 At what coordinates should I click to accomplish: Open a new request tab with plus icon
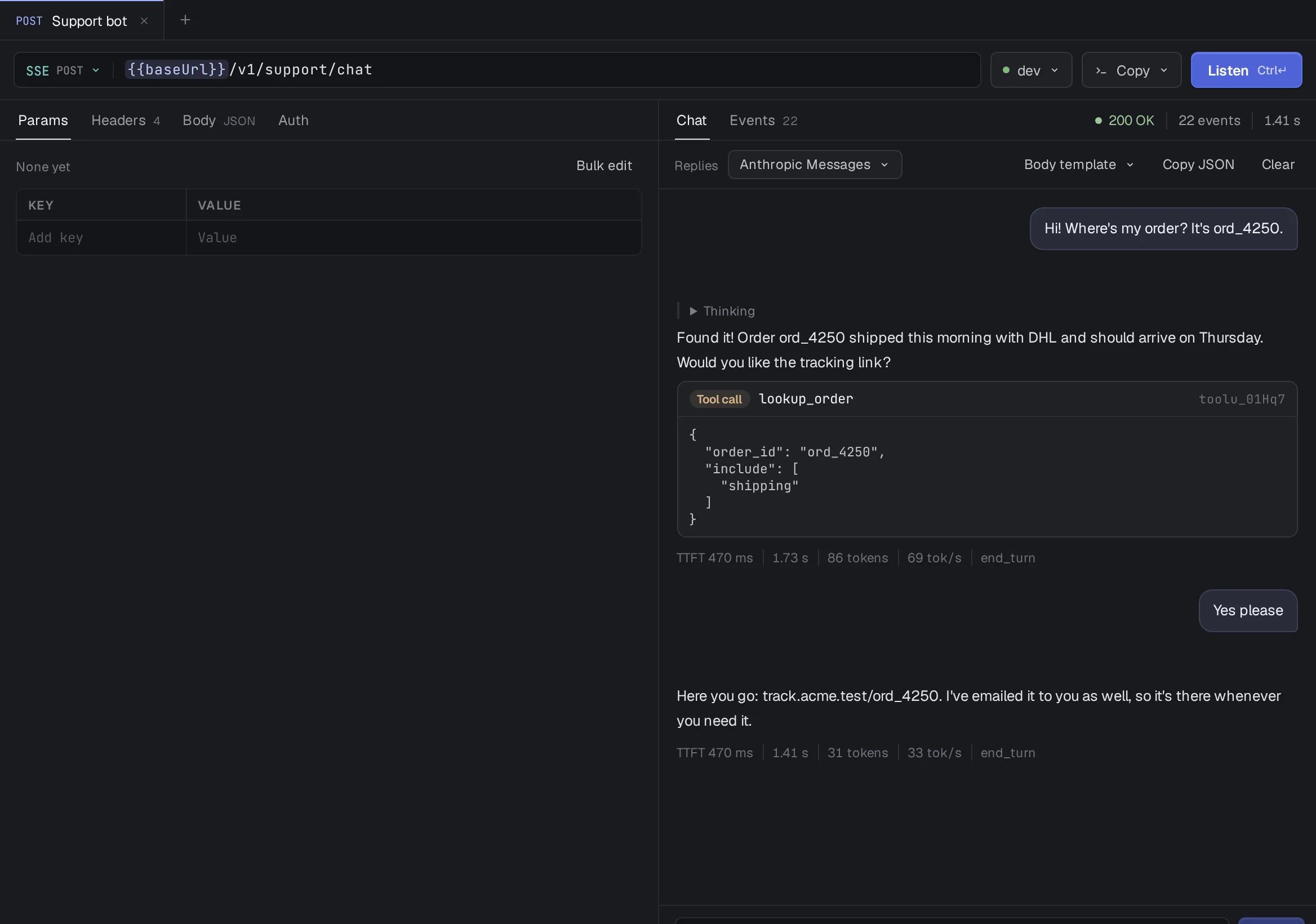point(185,20)
